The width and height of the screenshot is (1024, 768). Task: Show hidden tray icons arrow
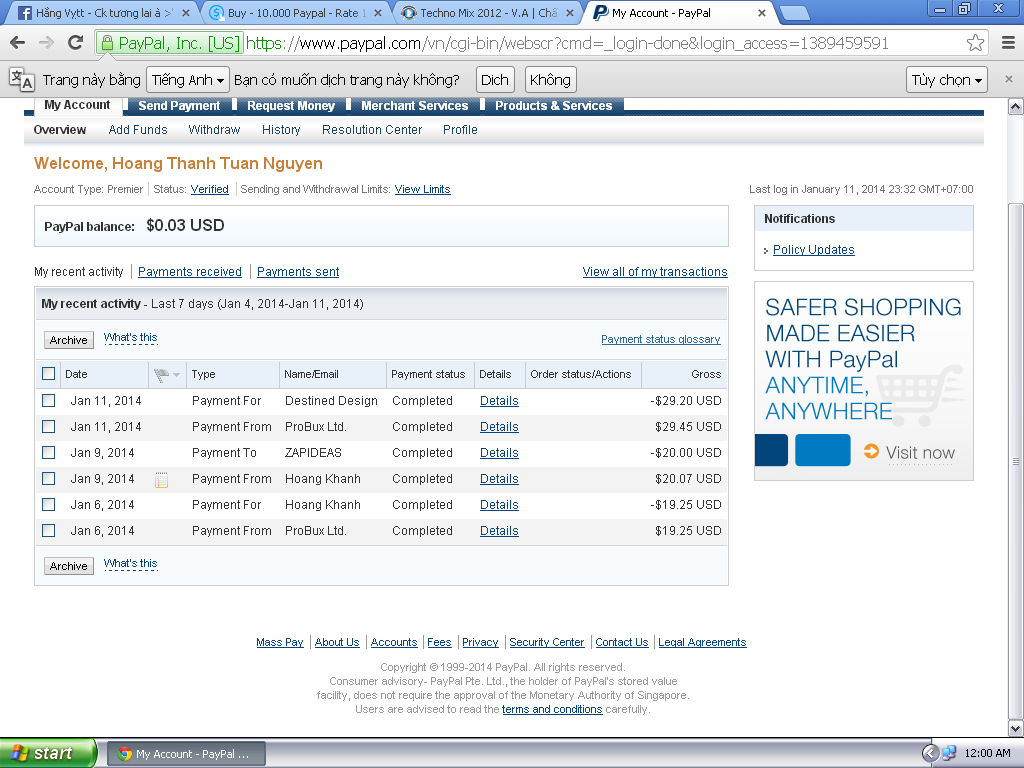click(930, 753)
